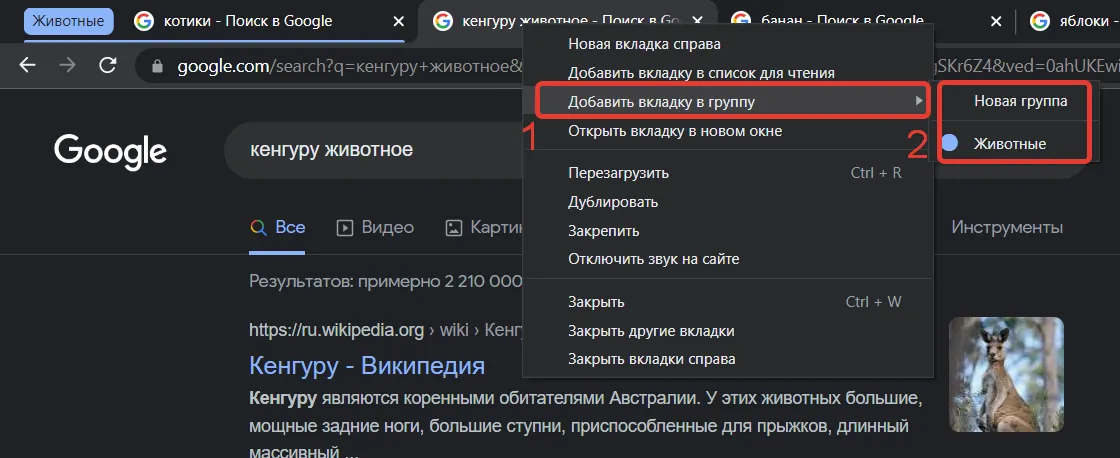The image size is (1120, 458).
Task: Select Закрыть вкладки справа
Action: pyautogui.click(x=728, y=359)
